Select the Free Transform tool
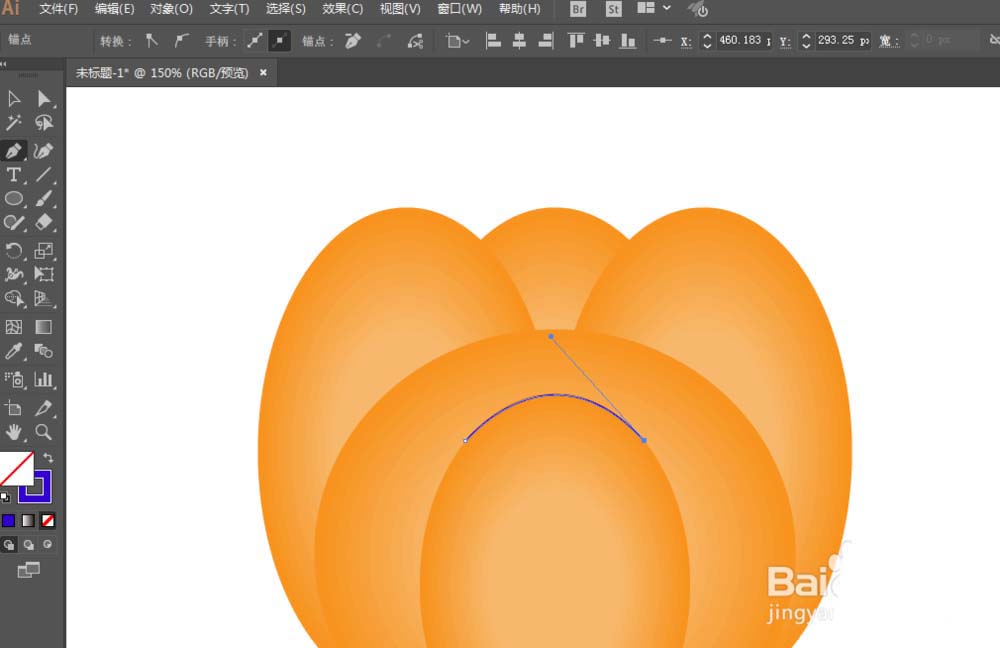This screenshot has width=1000, height=648. tap(43, 274)
